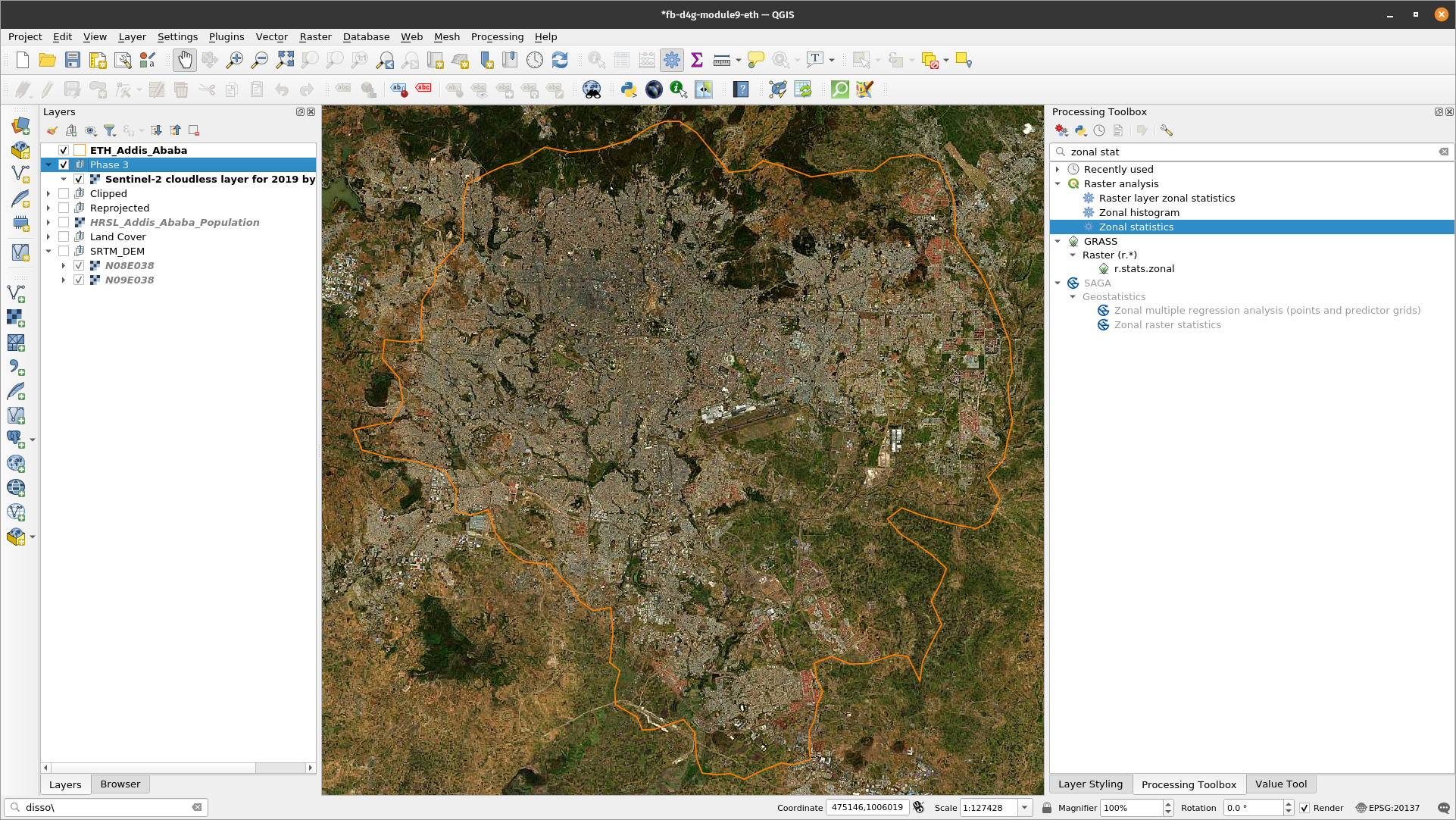Toggle the N08E038 layer checkbox
The image size is (1456, 820).
(x=79, y=265)
